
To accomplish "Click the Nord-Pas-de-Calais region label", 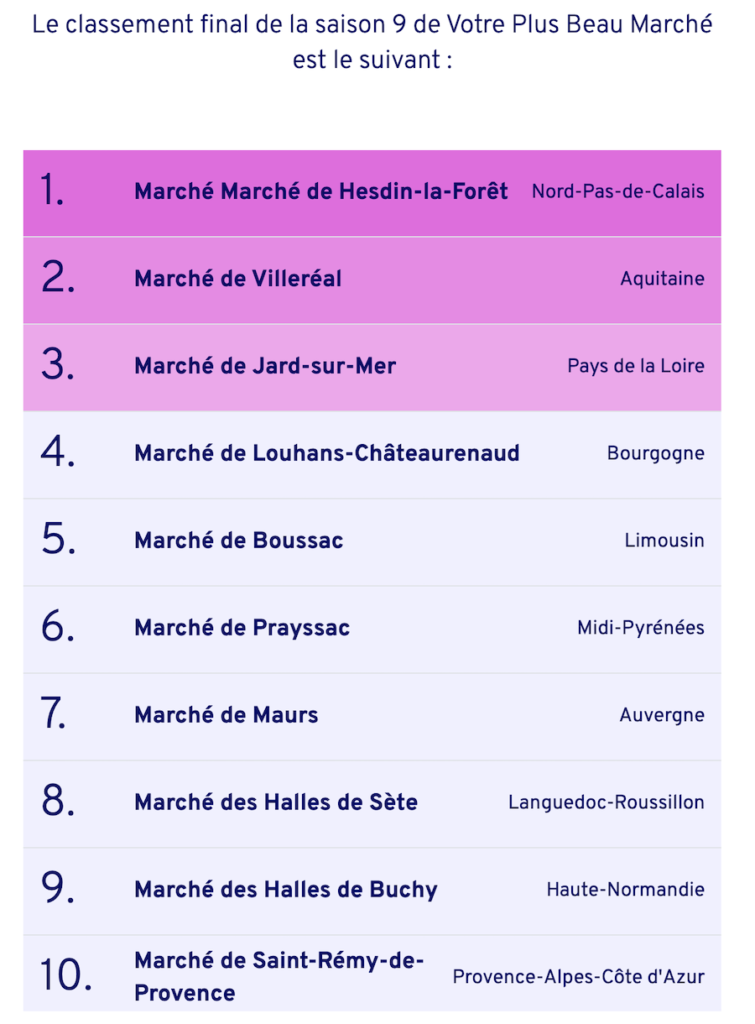I will coord(618,191).
